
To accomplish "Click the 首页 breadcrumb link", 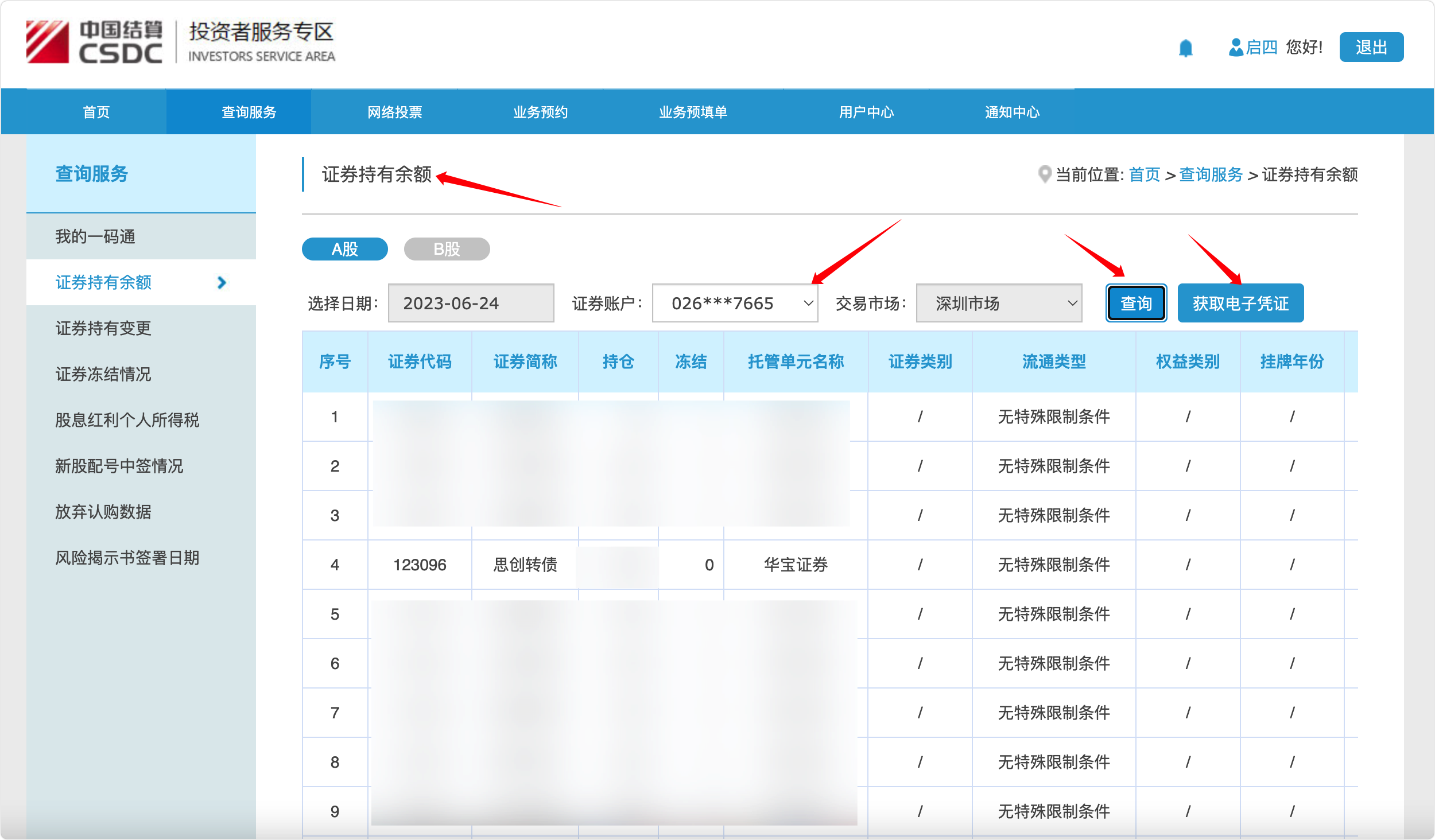I will click(x=1144, y=174).
